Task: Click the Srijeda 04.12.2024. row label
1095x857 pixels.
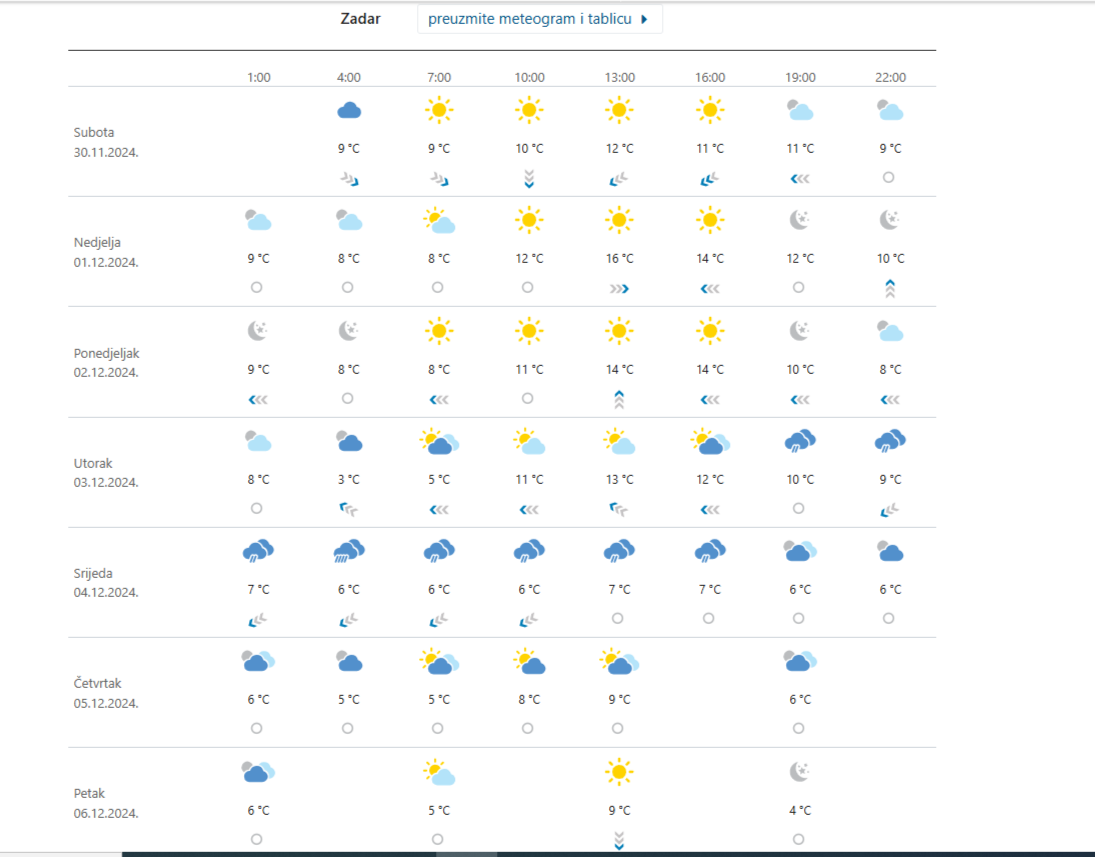Action: pyautogui.click(x=106, y=582)
